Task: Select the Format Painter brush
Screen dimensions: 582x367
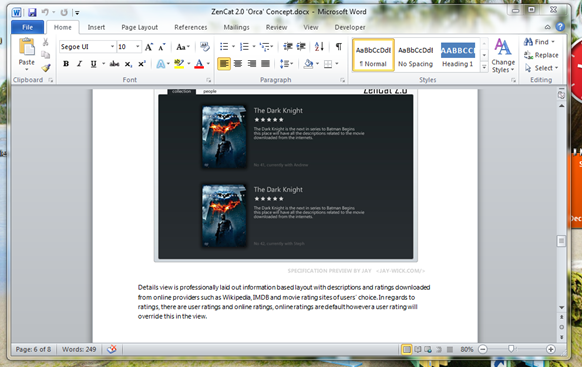Action: click(46, 68)
